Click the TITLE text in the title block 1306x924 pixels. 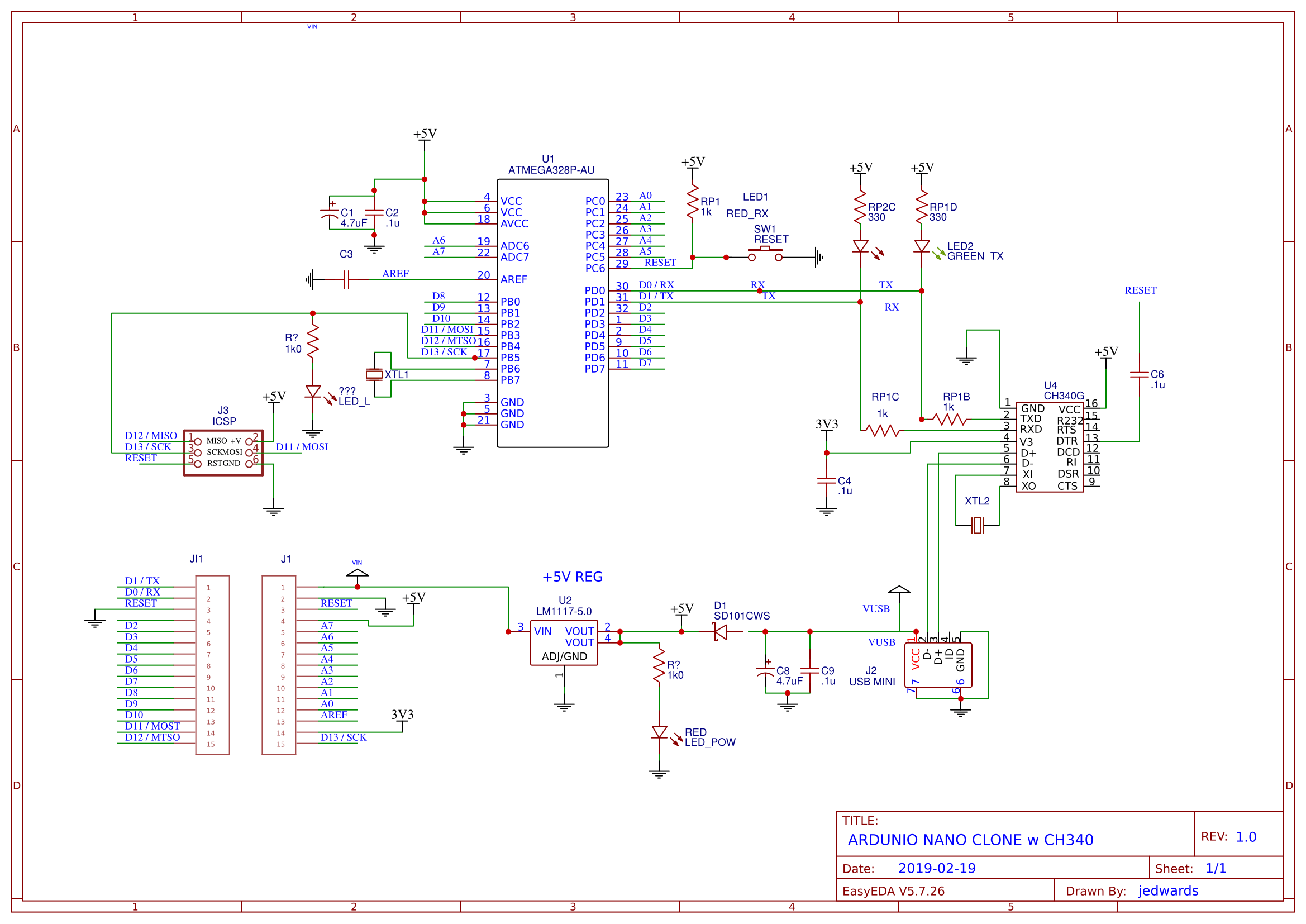click(860, 821)
